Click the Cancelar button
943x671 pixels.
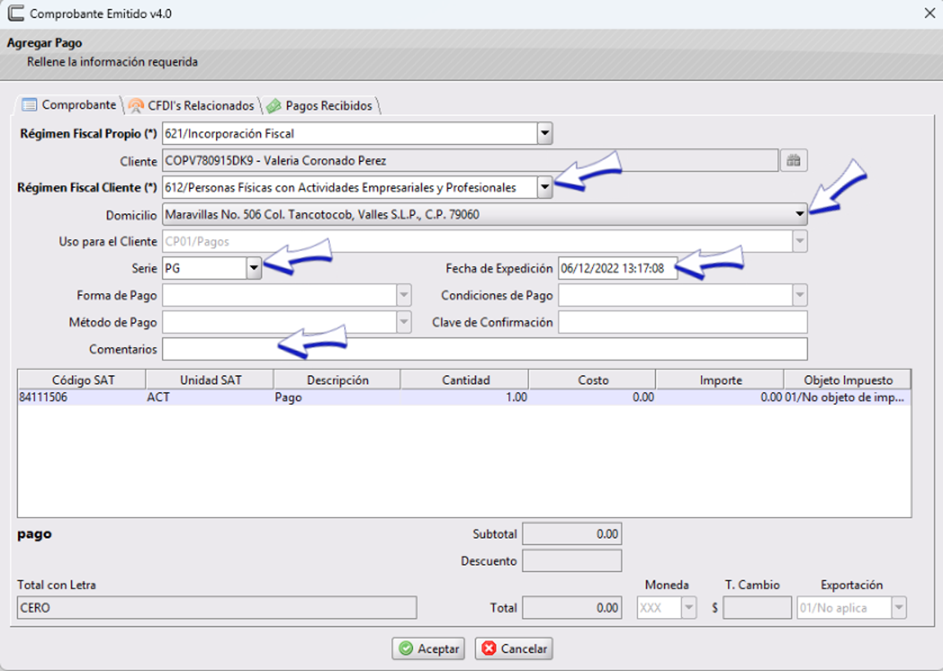(514, 649)
